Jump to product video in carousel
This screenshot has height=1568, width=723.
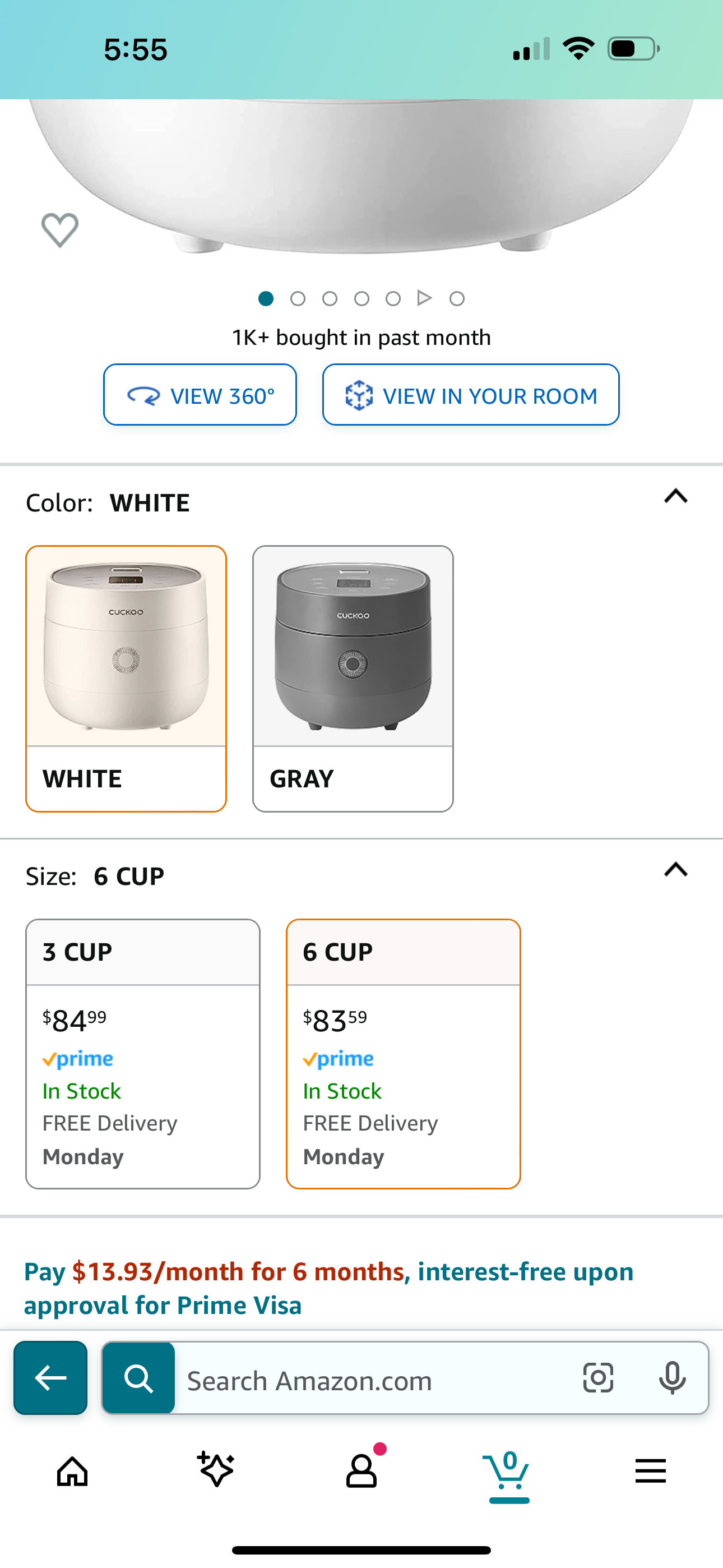425,298
